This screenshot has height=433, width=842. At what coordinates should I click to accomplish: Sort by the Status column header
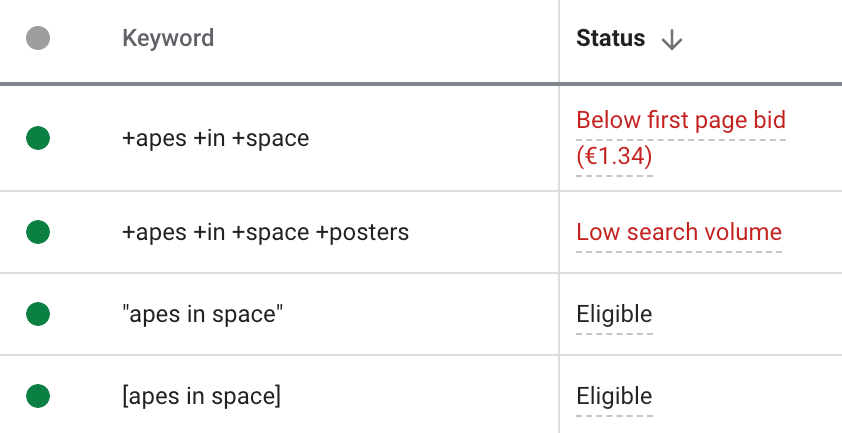(611, 38)
